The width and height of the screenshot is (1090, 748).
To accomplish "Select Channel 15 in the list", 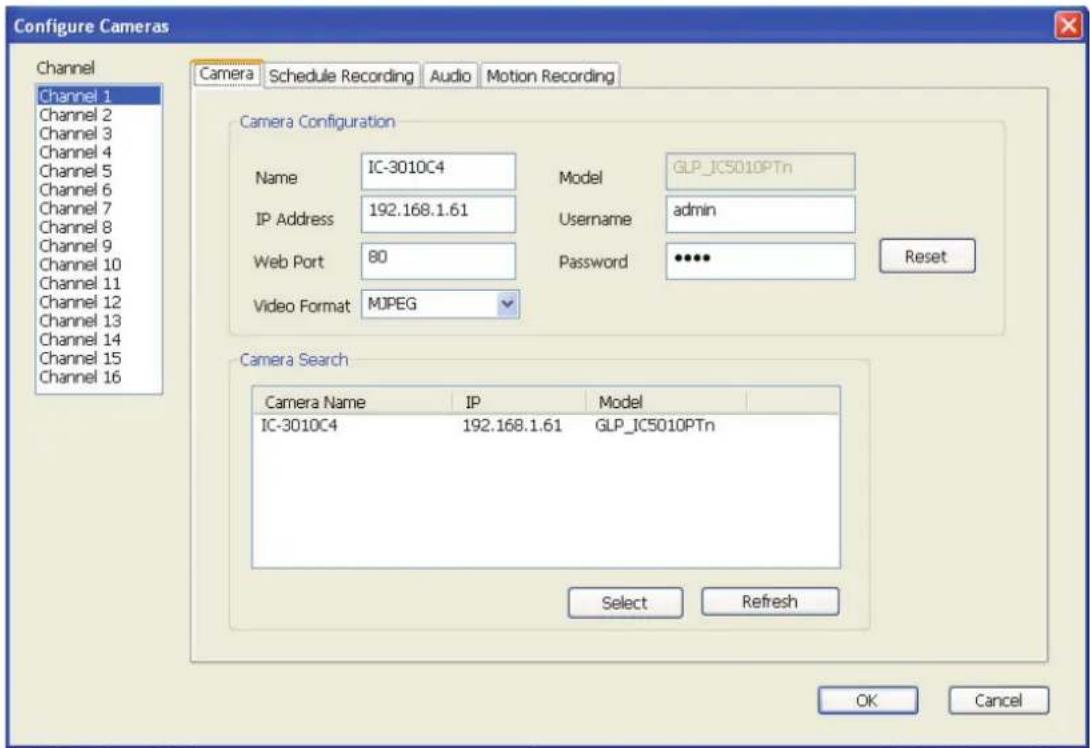I will 99,359.
